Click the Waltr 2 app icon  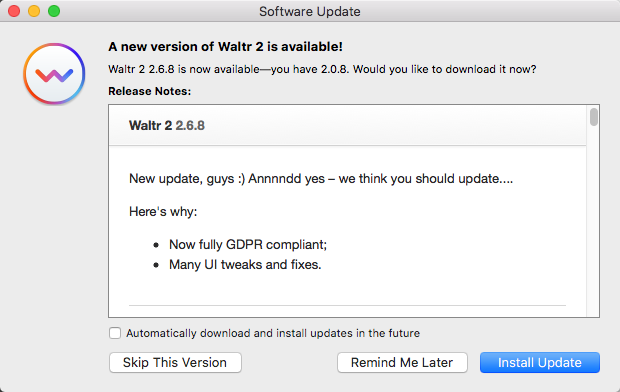(54, 74)
